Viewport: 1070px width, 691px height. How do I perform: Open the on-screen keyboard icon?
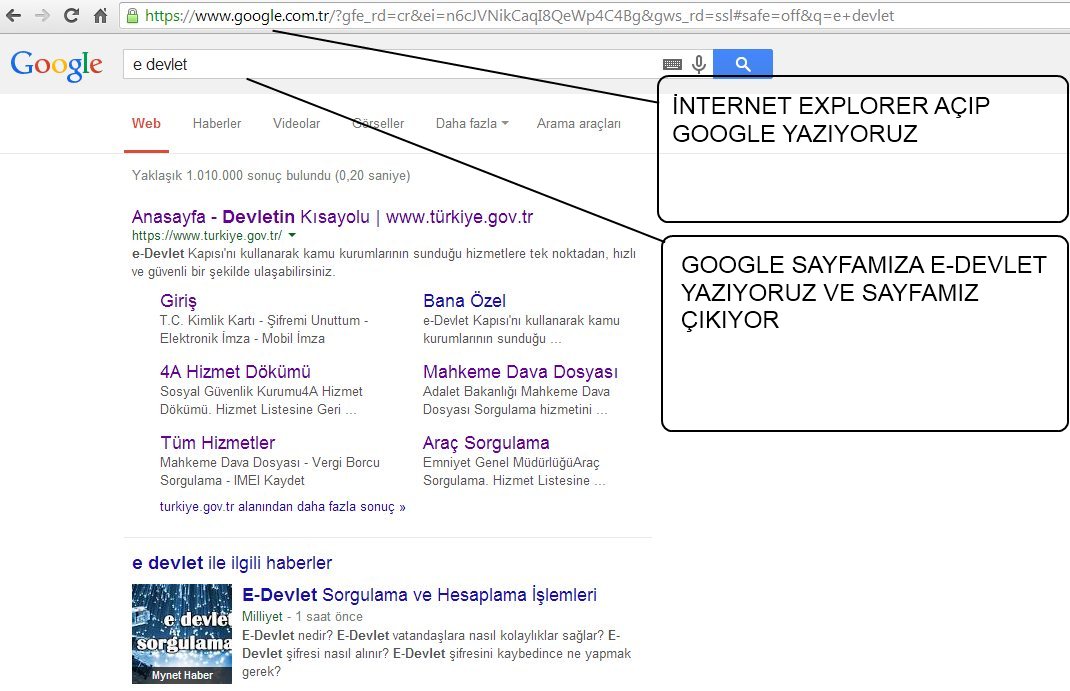tap(672, 65)
